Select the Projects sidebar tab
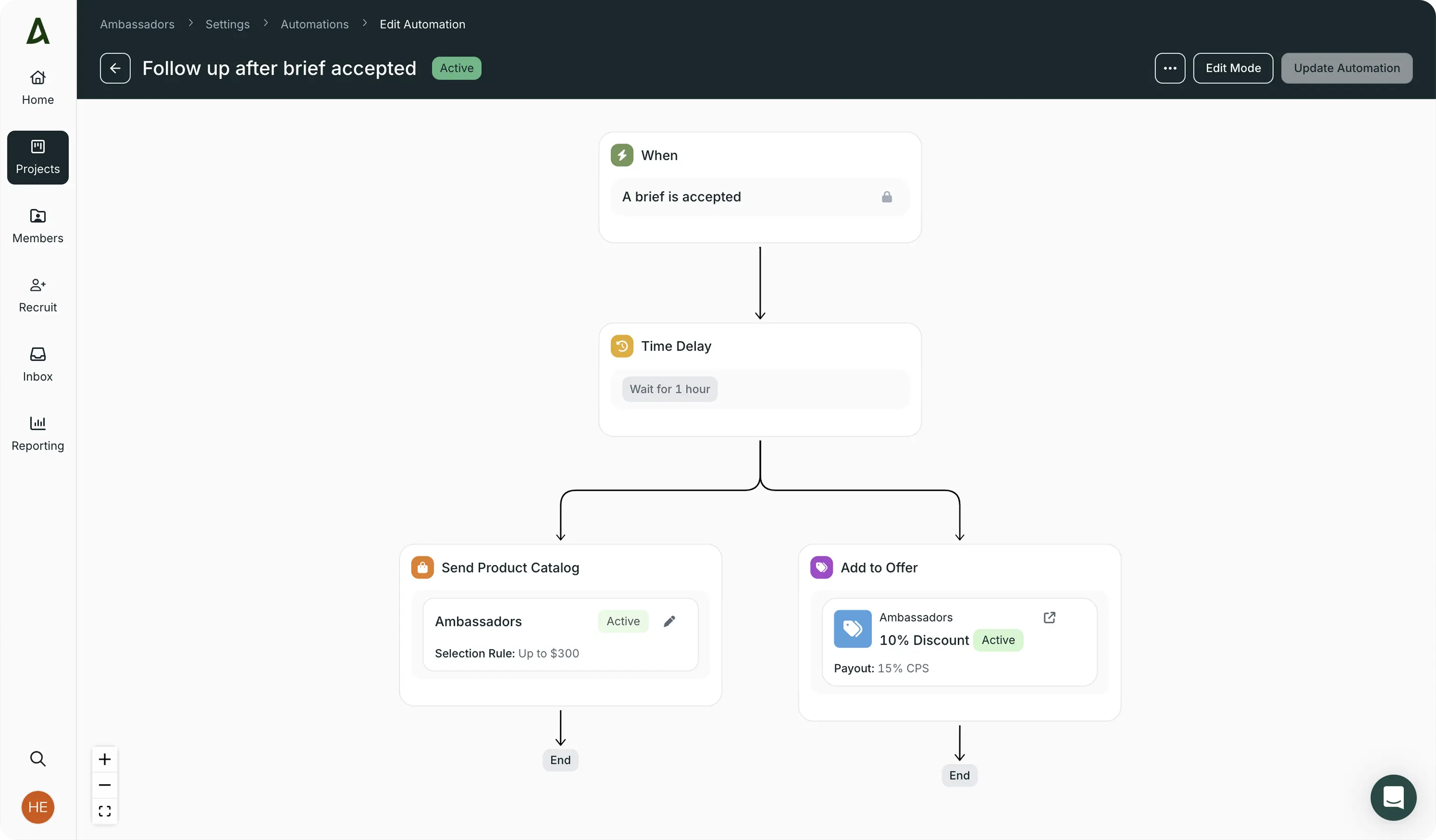 pyautogui.click(x=38, y=157)
